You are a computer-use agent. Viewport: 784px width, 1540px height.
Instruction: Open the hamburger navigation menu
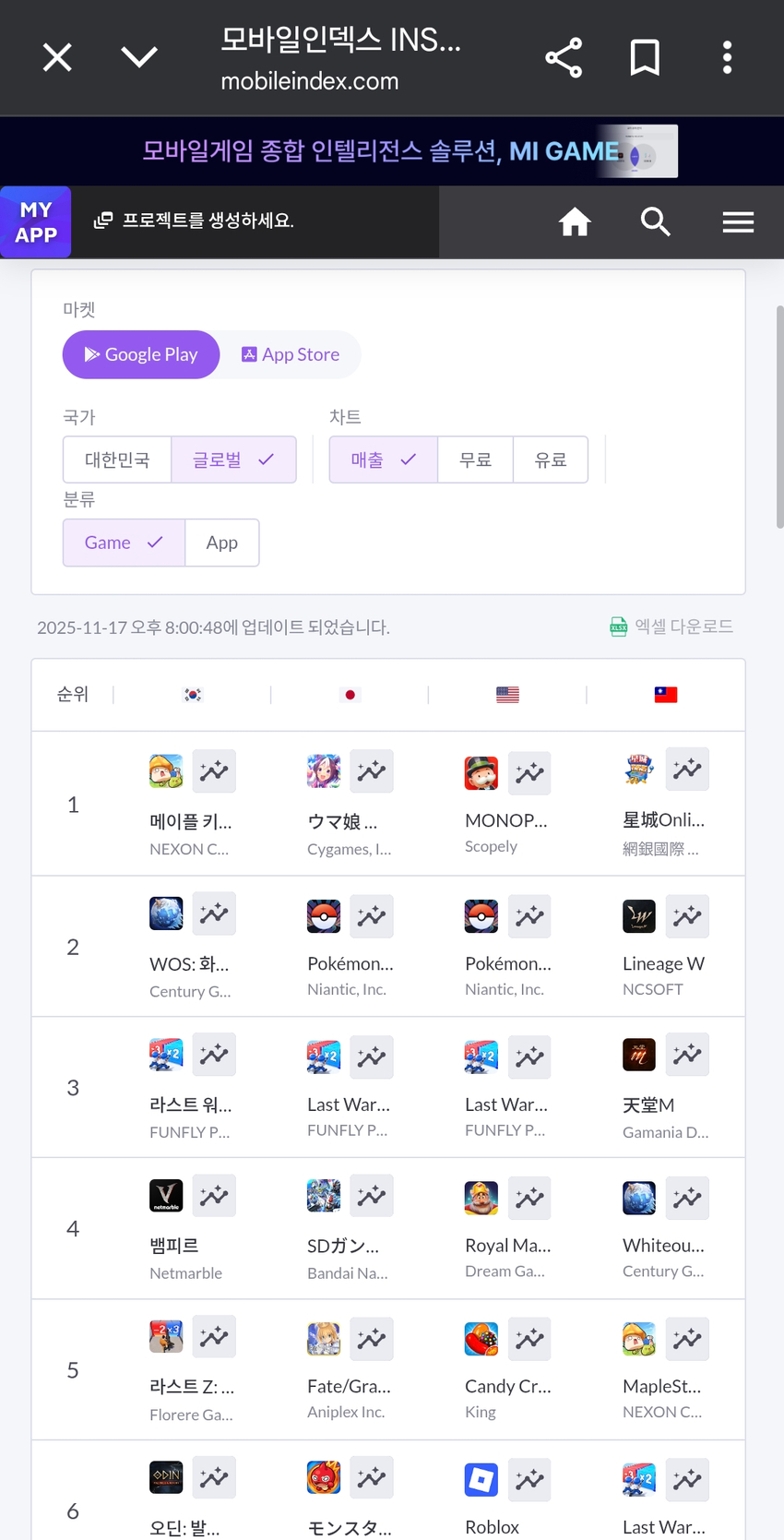pos(738,221)
